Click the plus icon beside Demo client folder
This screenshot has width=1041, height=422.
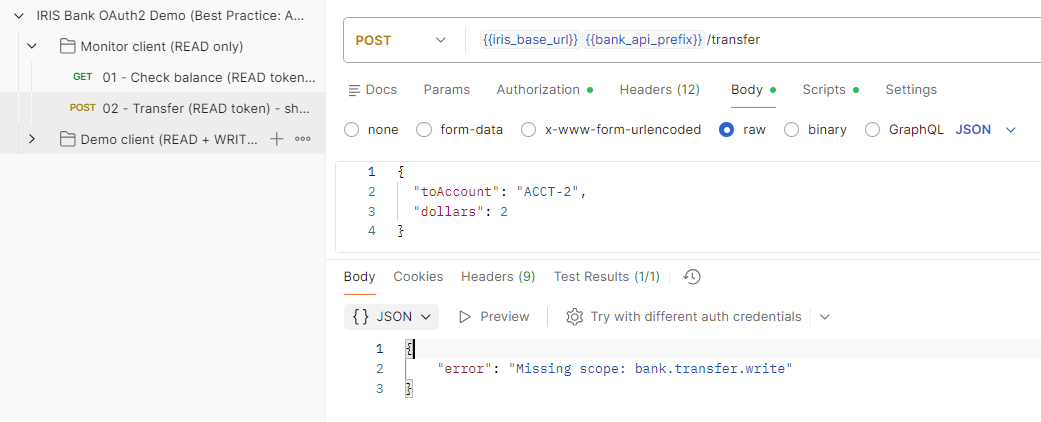tap(278, 139)
